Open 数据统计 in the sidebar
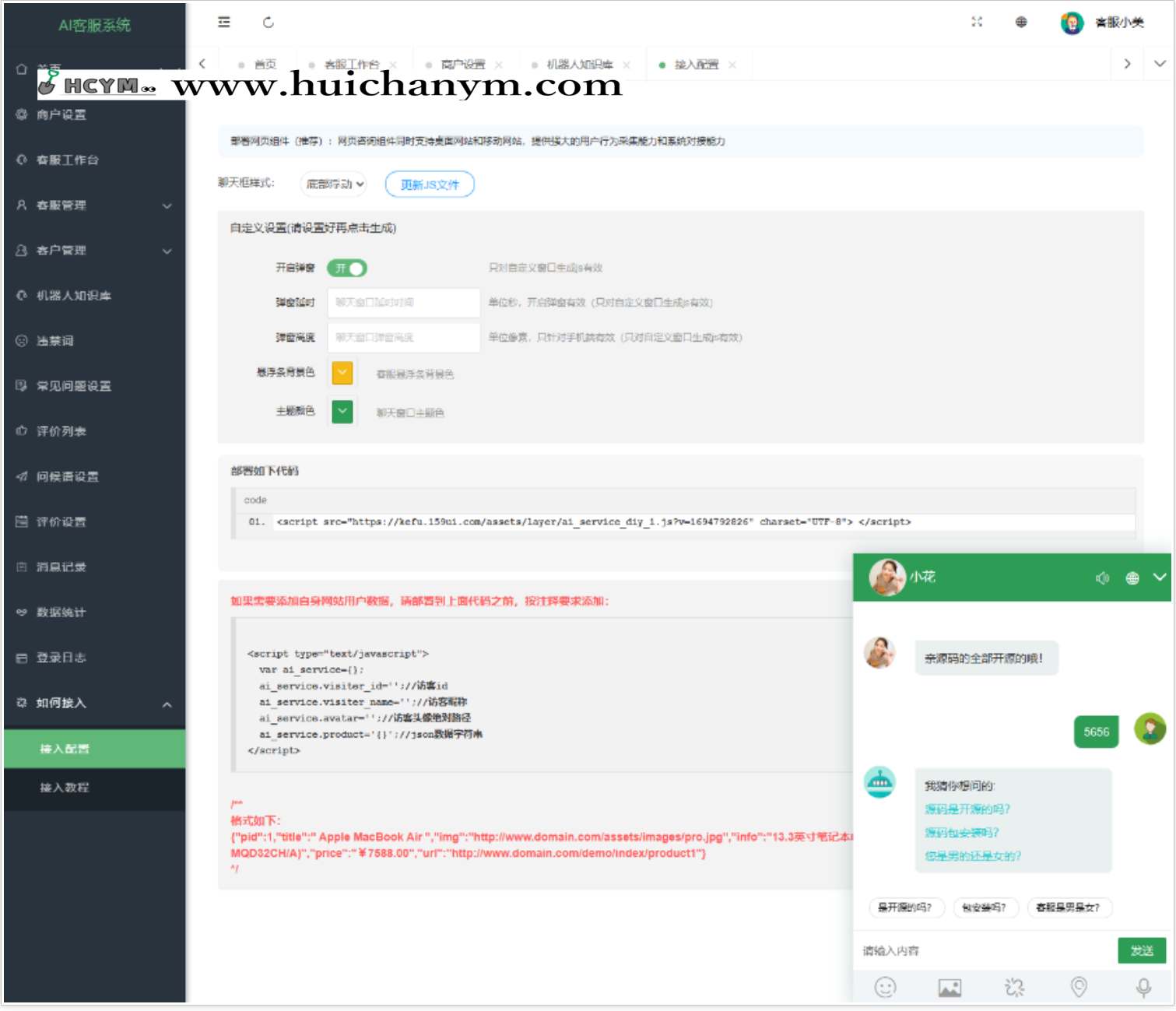The width and height of the screenshot is (1176, 1011). click(94, 612)
